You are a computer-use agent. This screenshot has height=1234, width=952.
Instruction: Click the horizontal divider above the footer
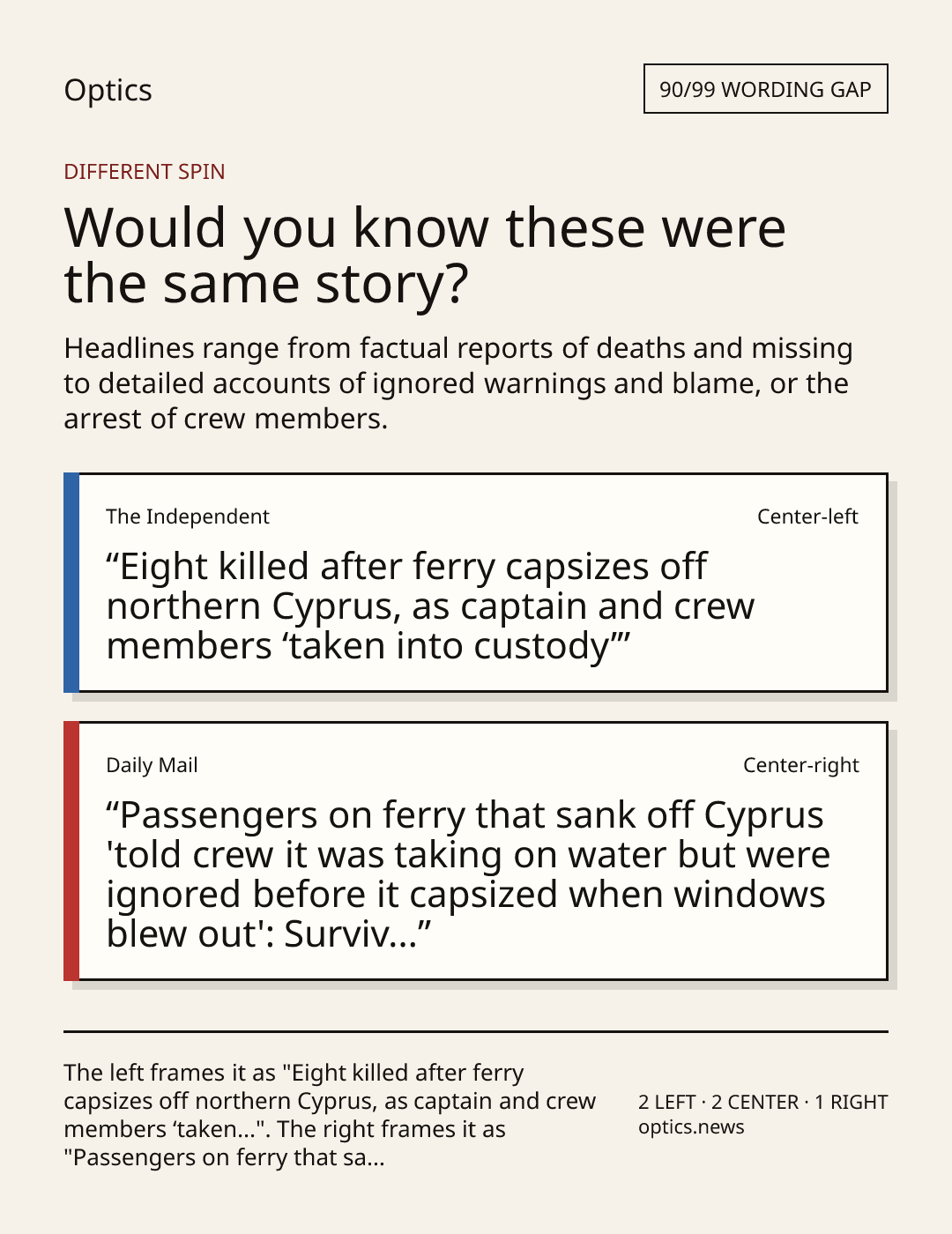[476, 1031]
